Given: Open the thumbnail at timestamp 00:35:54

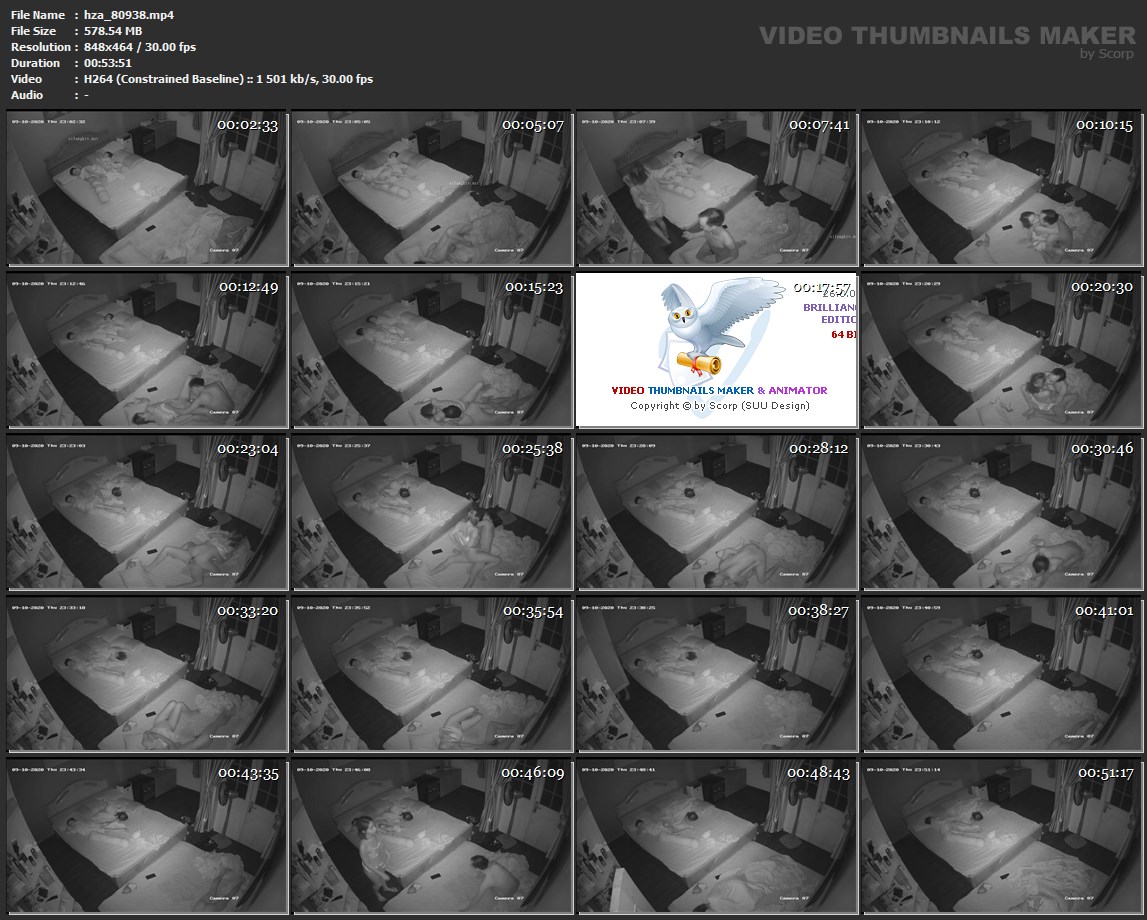Looking at the screenshot, I should (431, 674).
